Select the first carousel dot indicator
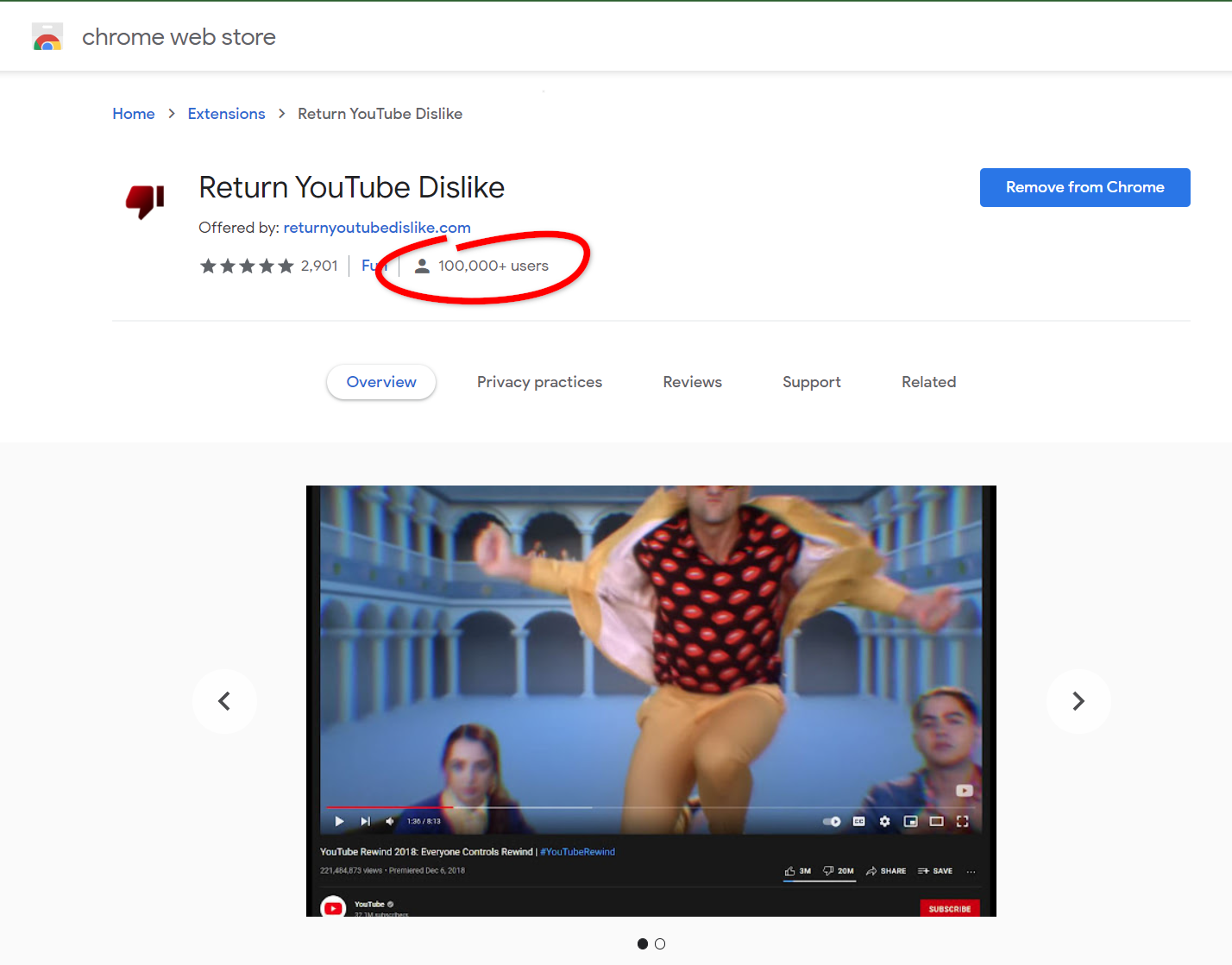 pos(643,944)
